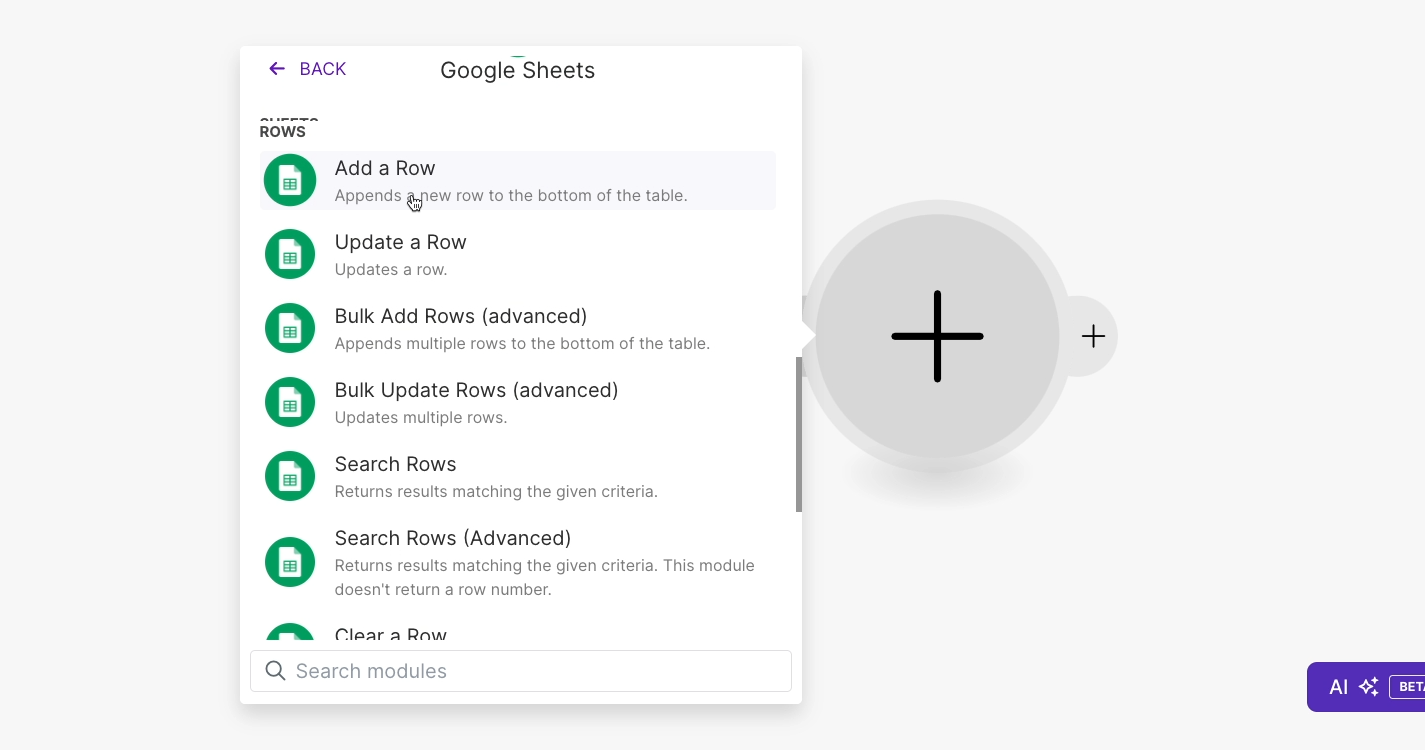Click the large empty module plus circle

coord(937,336)
